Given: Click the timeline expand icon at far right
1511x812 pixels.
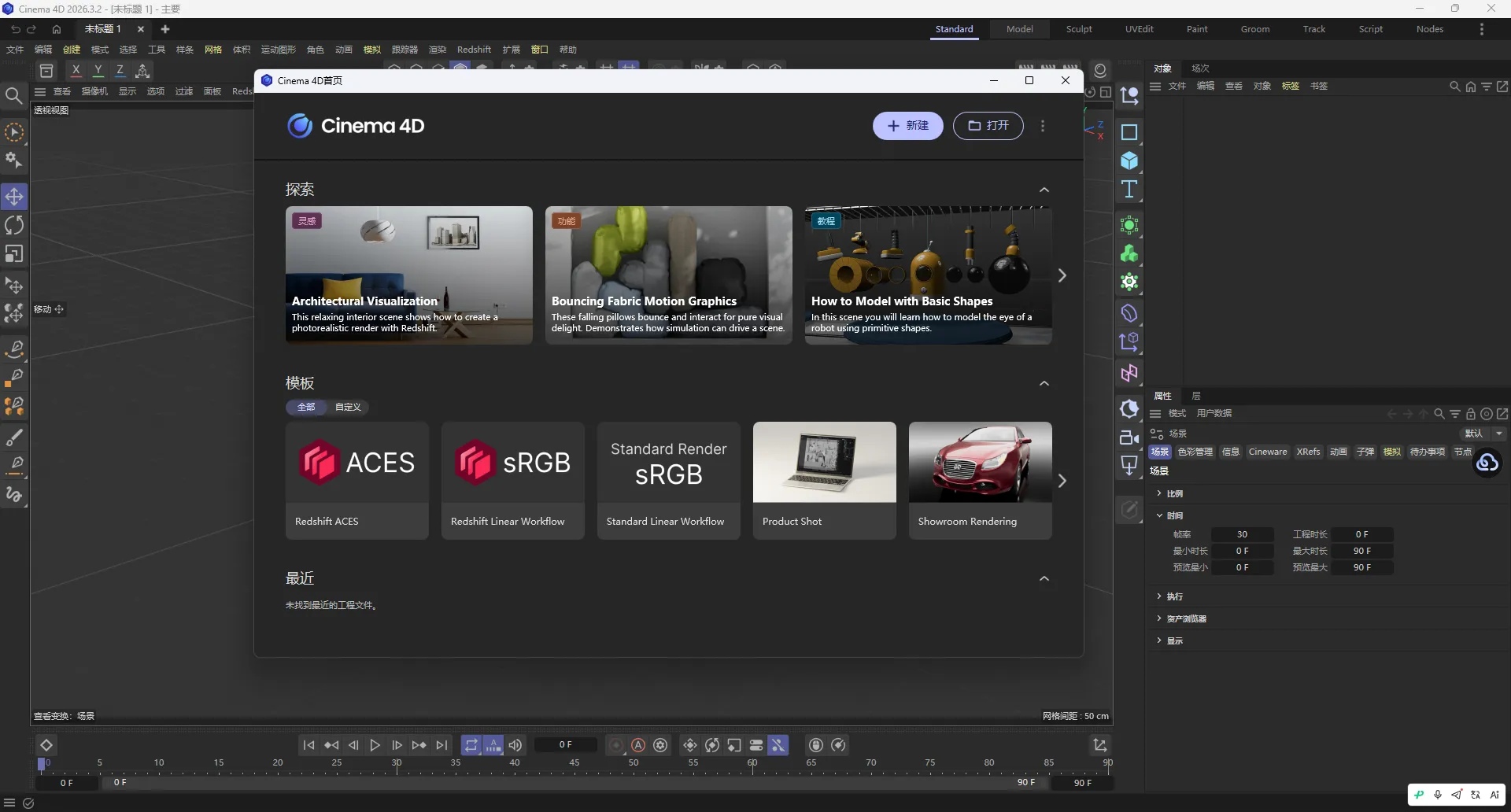Looking at the screenshot, I should (1100, 744).
